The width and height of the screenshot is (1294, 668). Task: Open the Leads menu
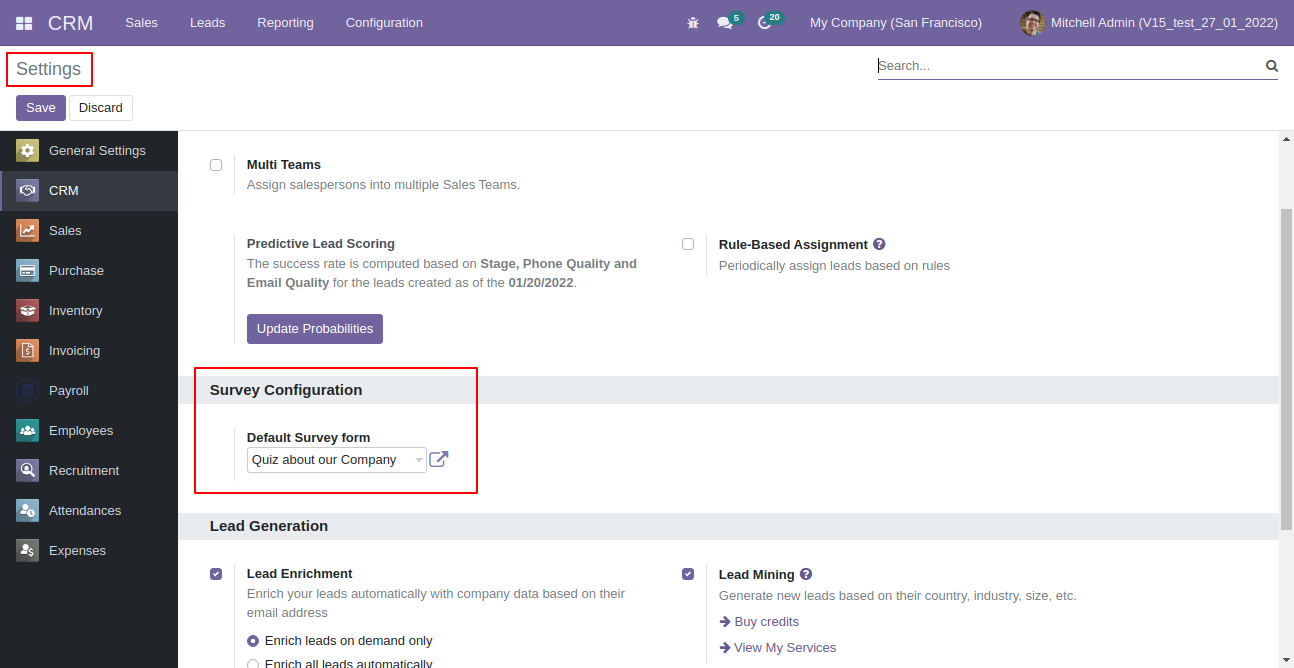pyautogui.click(x=207, y=23)
